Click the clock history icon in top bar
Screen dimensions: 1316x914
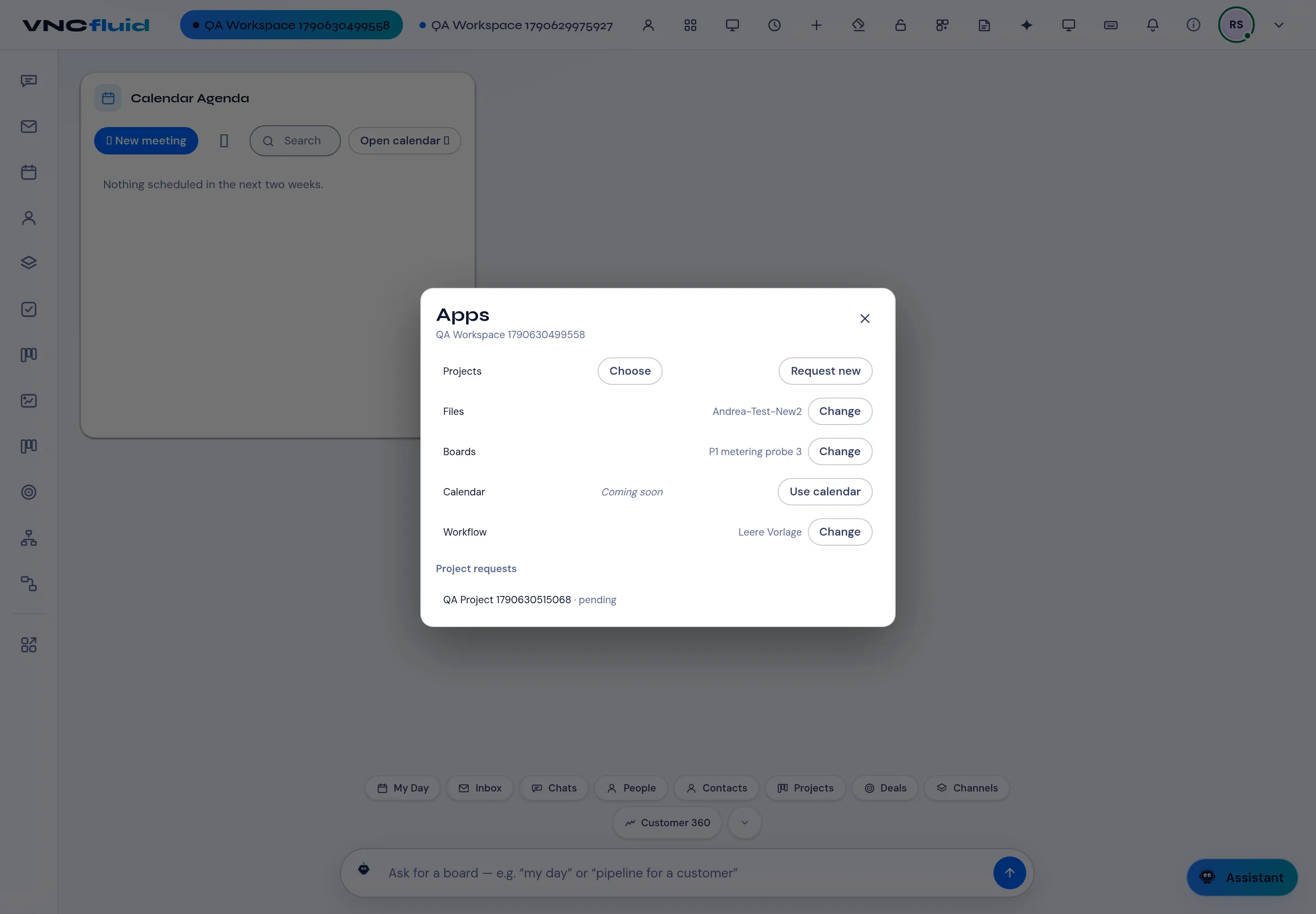click(x=774, y=25)
